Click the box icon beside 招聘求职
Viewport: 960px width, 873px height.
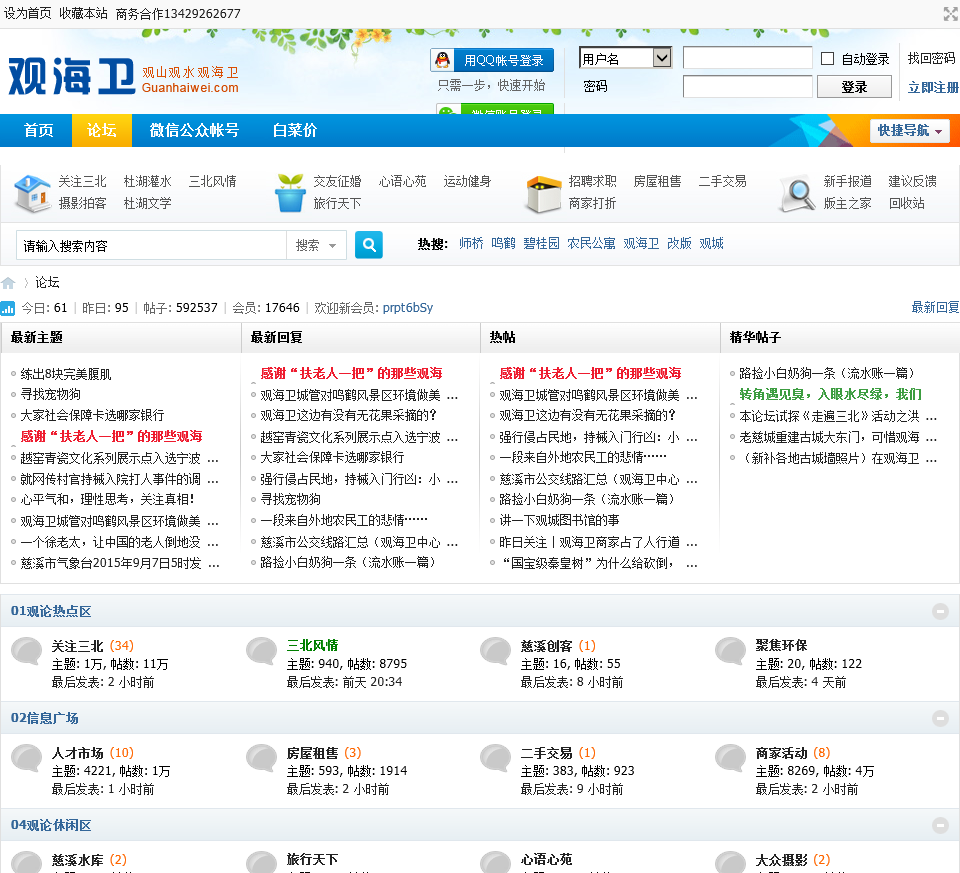point(543,193)
